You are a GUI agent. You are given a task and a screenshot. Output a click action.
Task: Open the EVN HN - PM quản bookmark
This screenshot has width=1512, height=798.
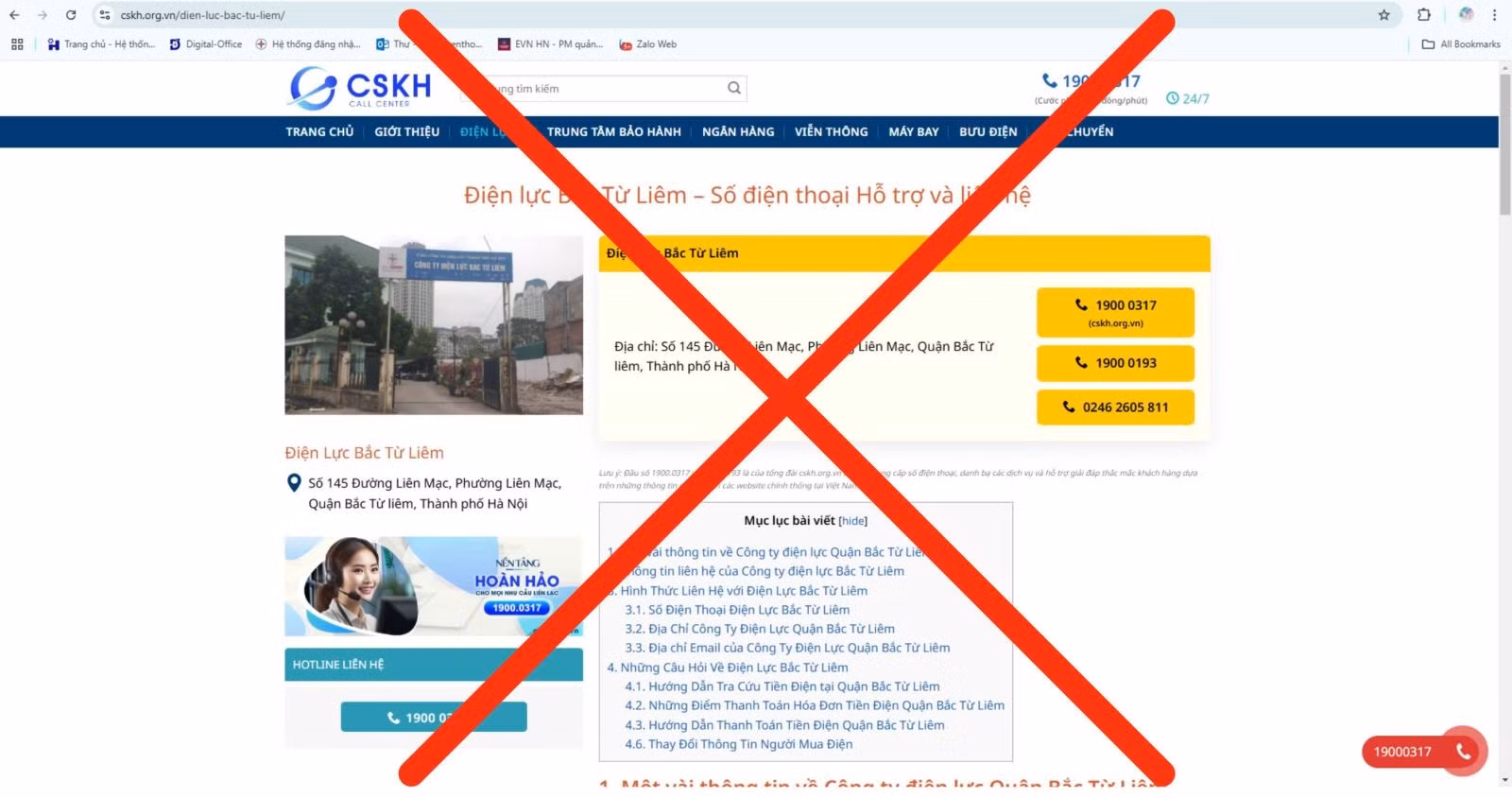[550, 44]
